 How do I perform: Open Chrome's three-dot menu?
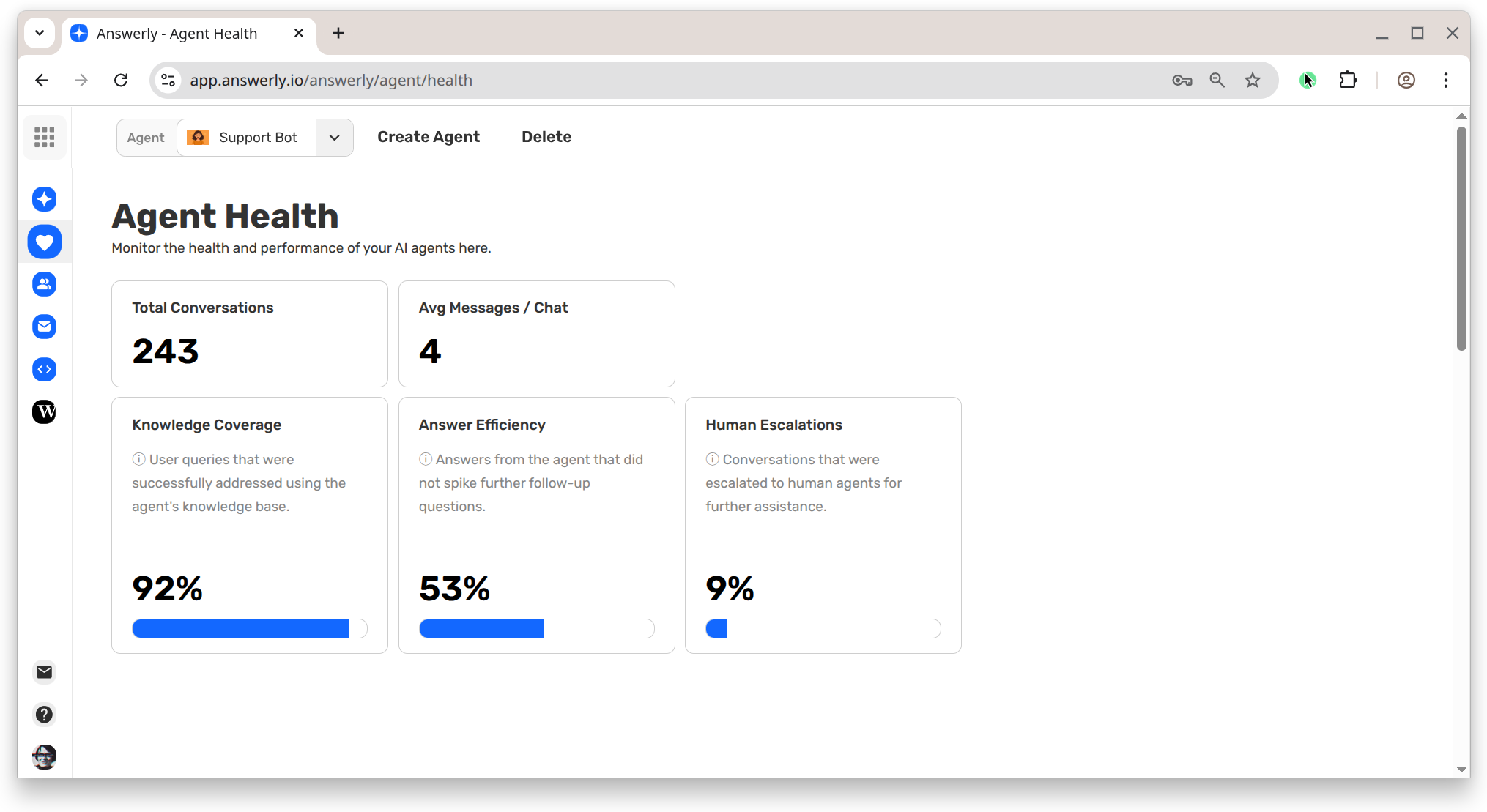(1445, 80)
